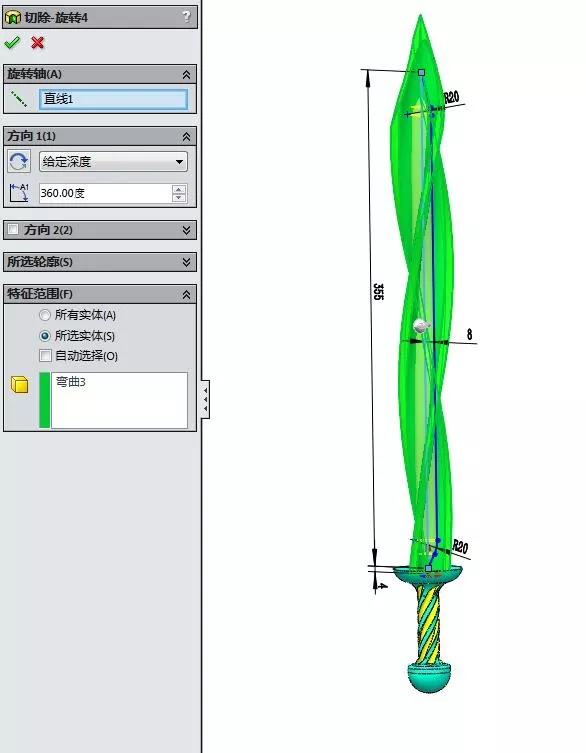Open help via the question mark icon
The height and width of the screenshot is (753, 586).
(186, 17)
